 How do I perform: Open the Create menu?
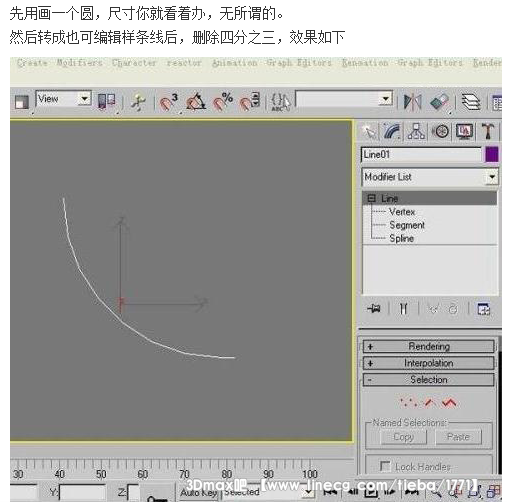[32, 63]
